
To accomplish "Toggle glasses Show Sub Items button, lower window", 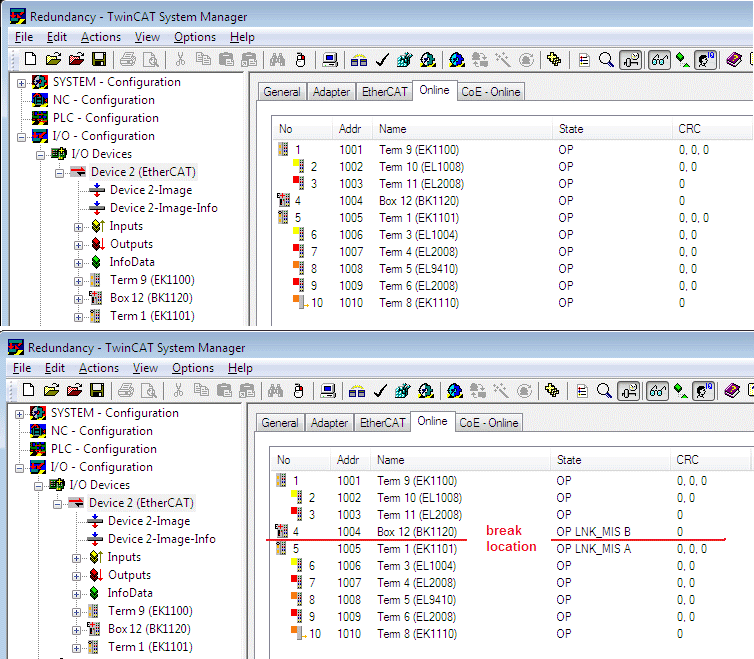I will [x=657, y=391].
